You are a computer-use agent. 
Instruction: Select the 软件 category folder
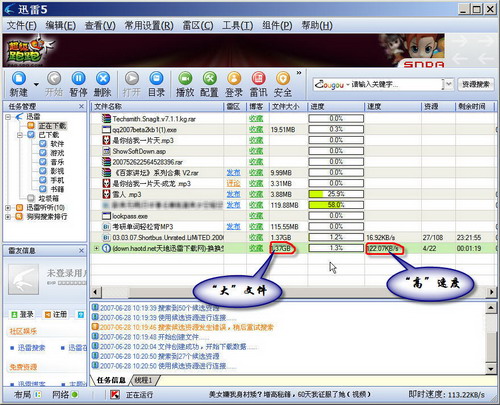click(57, 144)
